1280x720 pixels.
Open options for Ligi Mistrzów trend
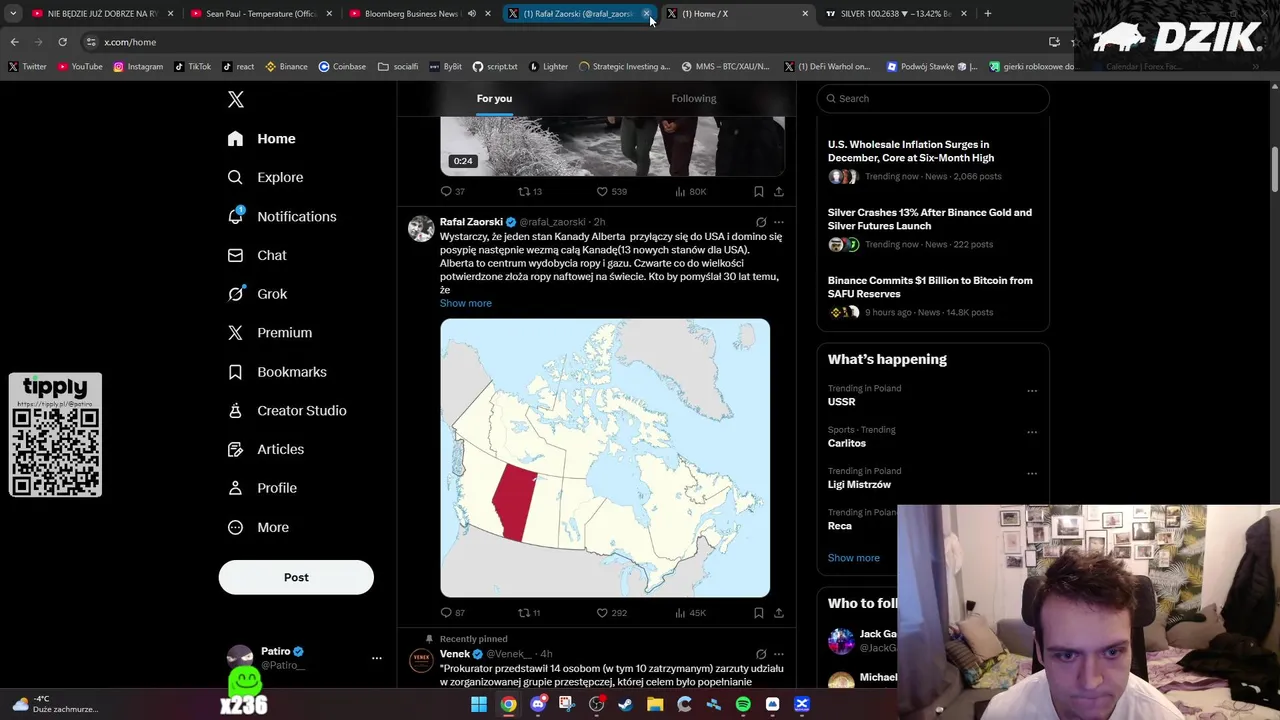pyautogui.click(x=1032, y=473)
